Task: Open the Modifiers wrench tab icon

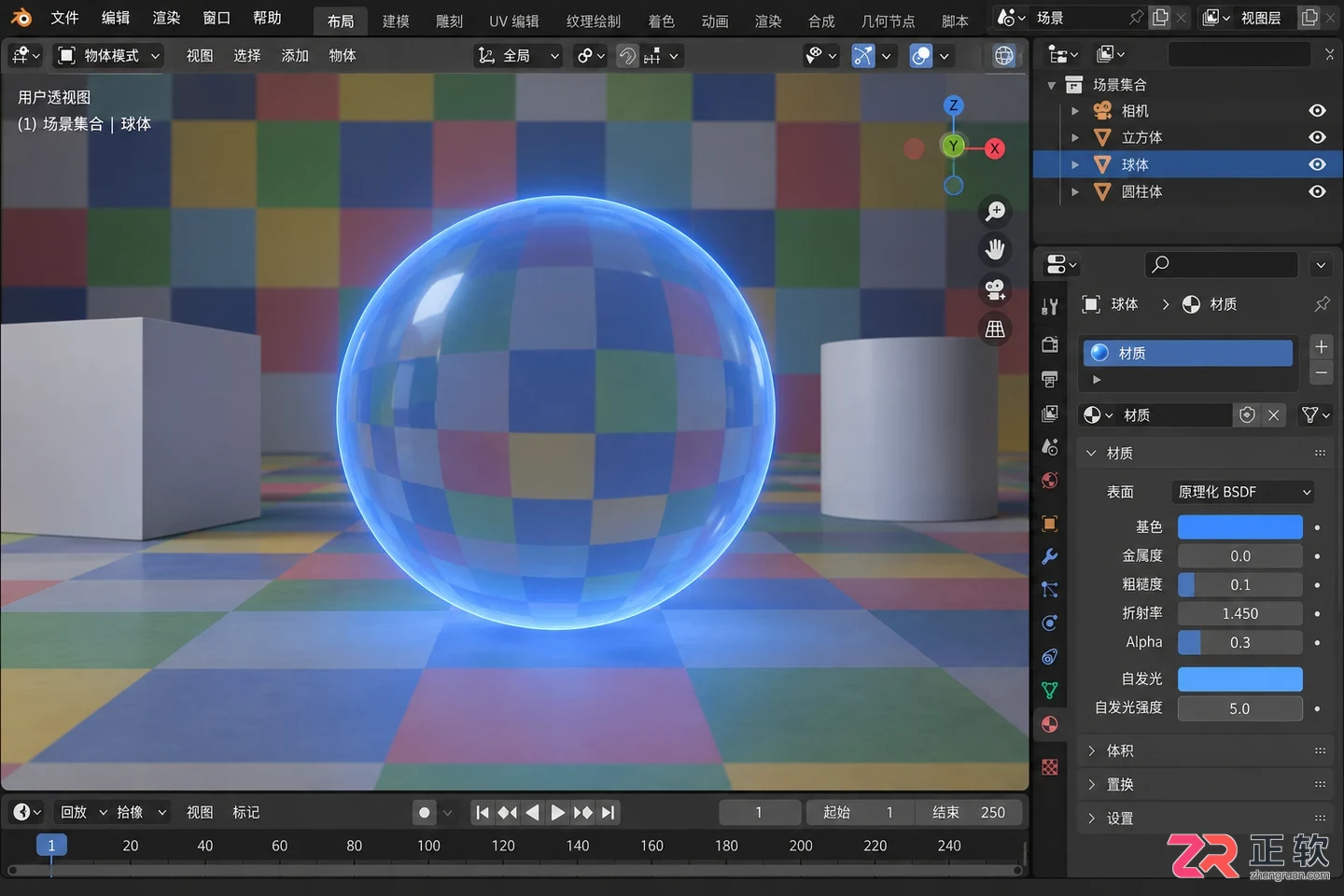Action: tap(1050, 556)
